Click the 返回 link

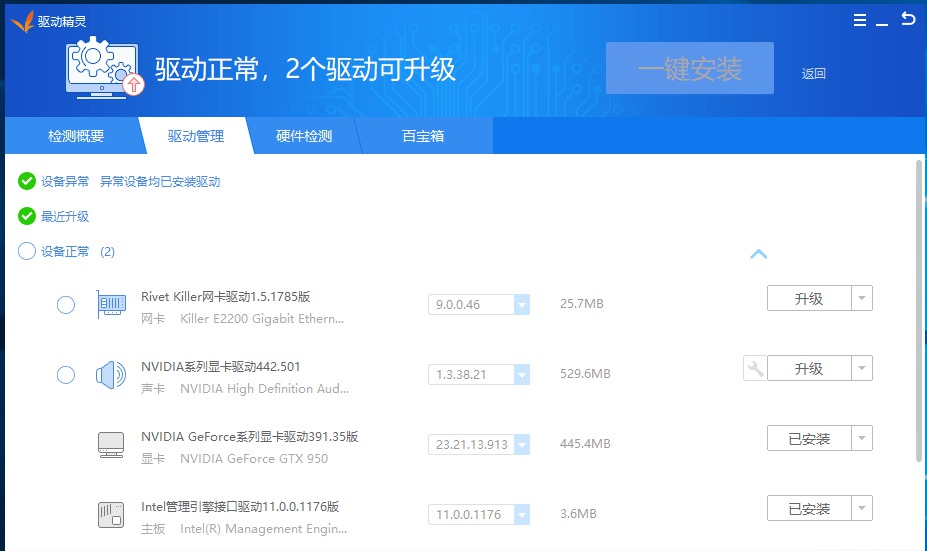pos(813,74)
